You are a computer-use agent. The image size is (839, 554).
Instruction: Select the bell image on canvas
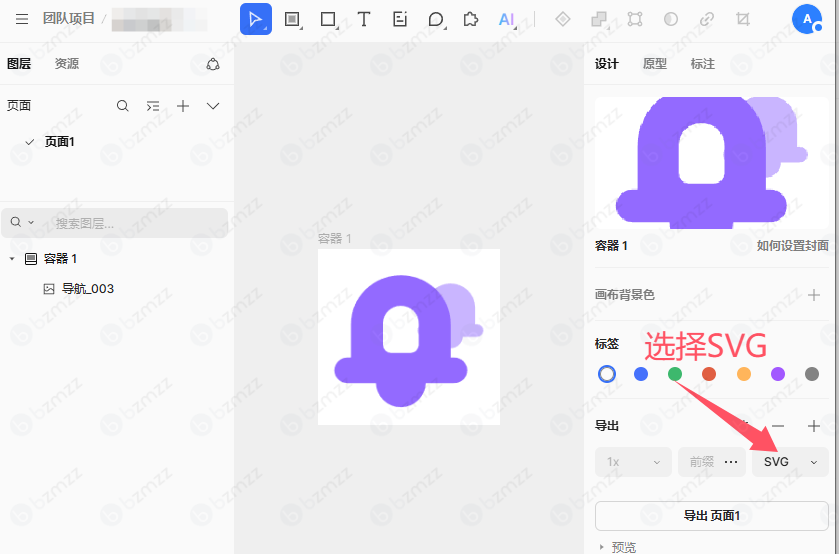point(409,340)
